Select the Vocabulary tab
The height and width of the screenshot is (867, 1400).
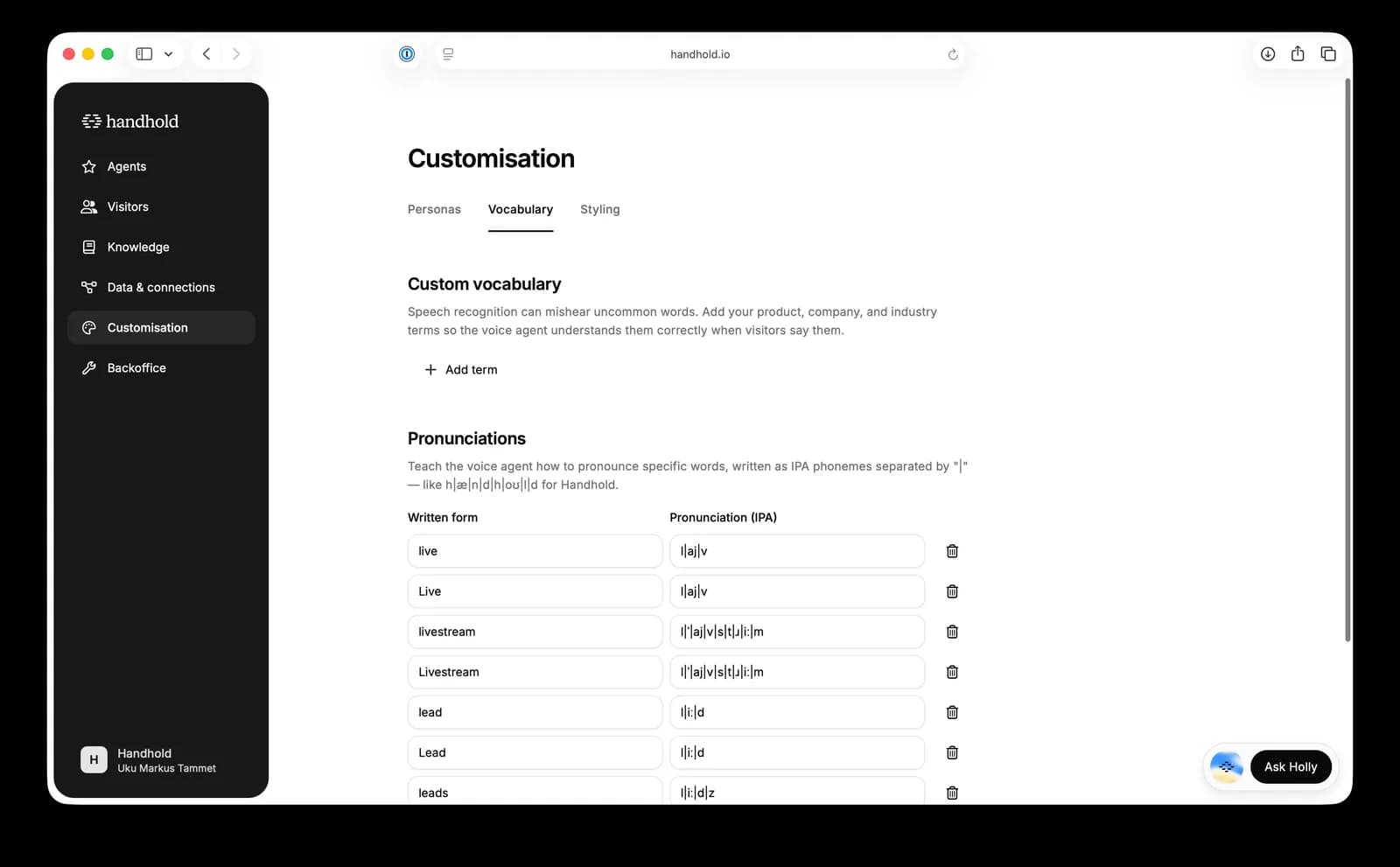pyautogui.click(x=521, y=209)
